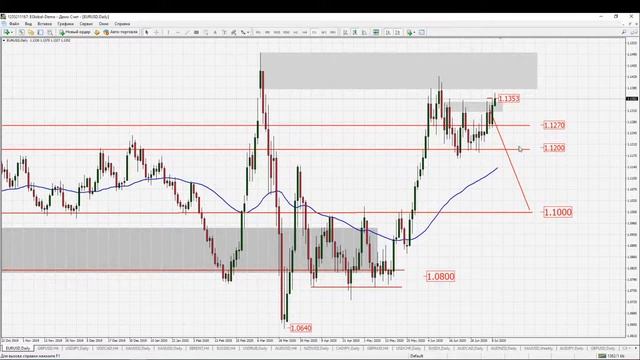Click the connection status indicator in status bar

611,356
